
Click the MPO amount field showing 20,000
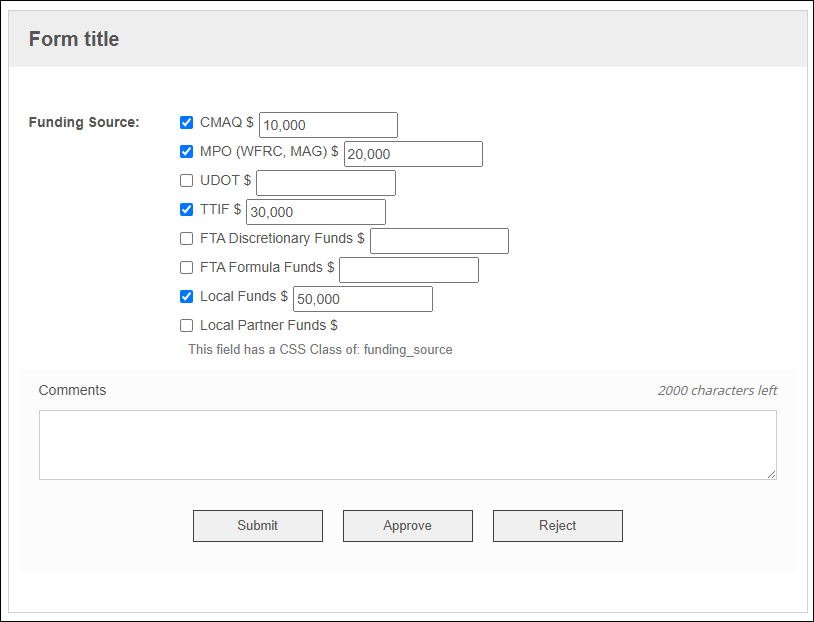pos(413,154)
